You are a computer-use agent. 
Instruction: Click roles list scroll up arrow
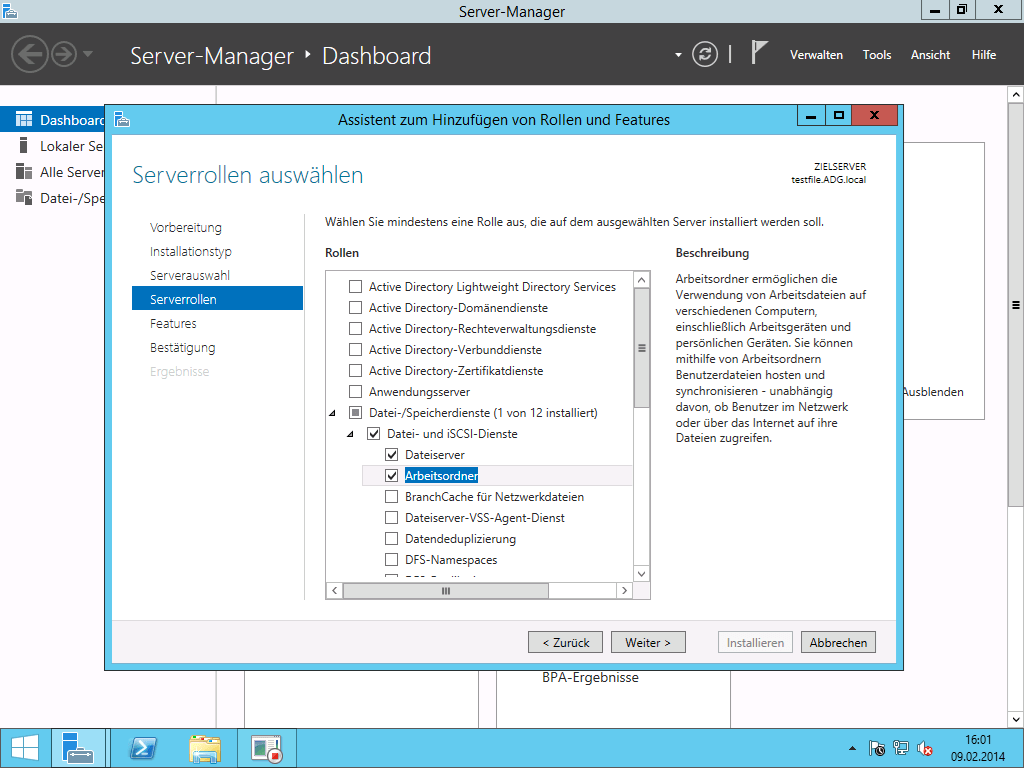(641, 280)
